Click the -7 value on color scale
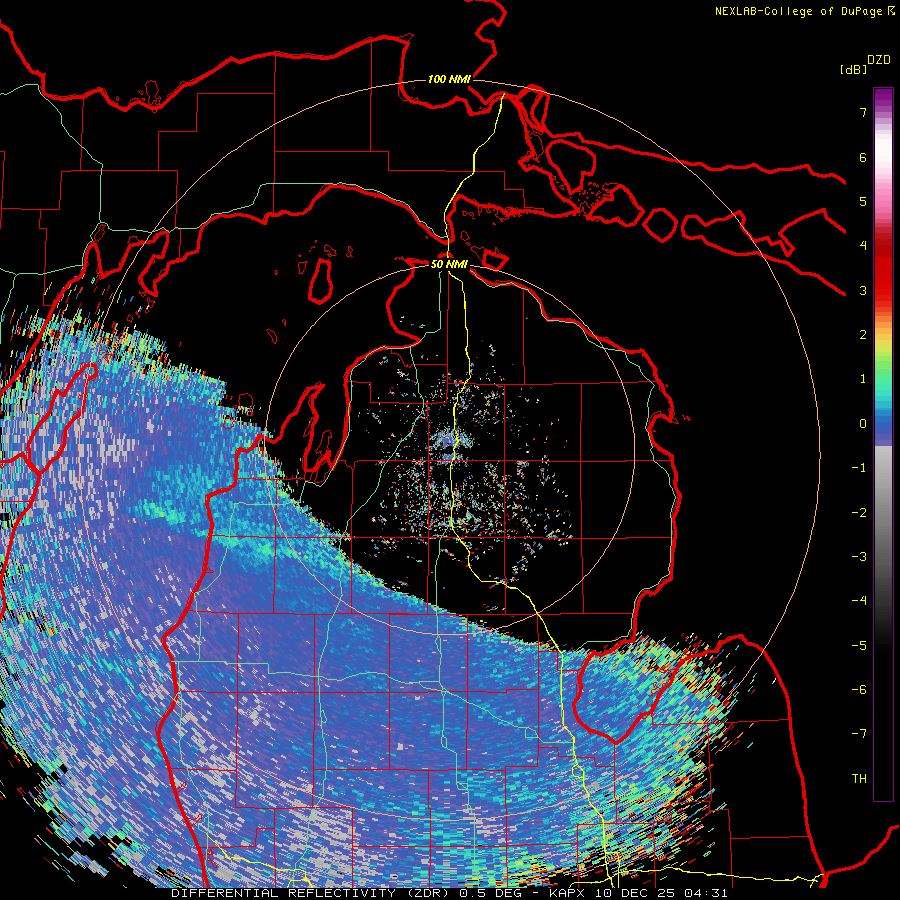The width and height of the screenshot is (900, 900). pyautogui.click(x=859, y=734)
